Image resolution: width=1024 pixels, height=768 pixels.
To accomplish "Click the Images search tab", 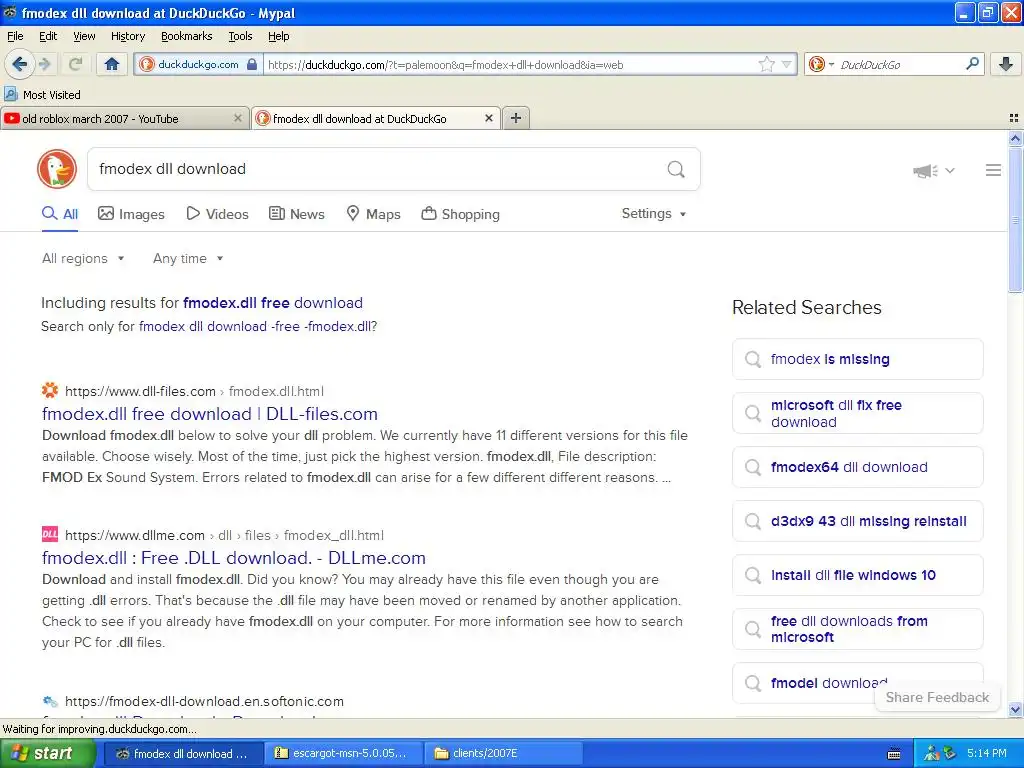I will point(131,214).
